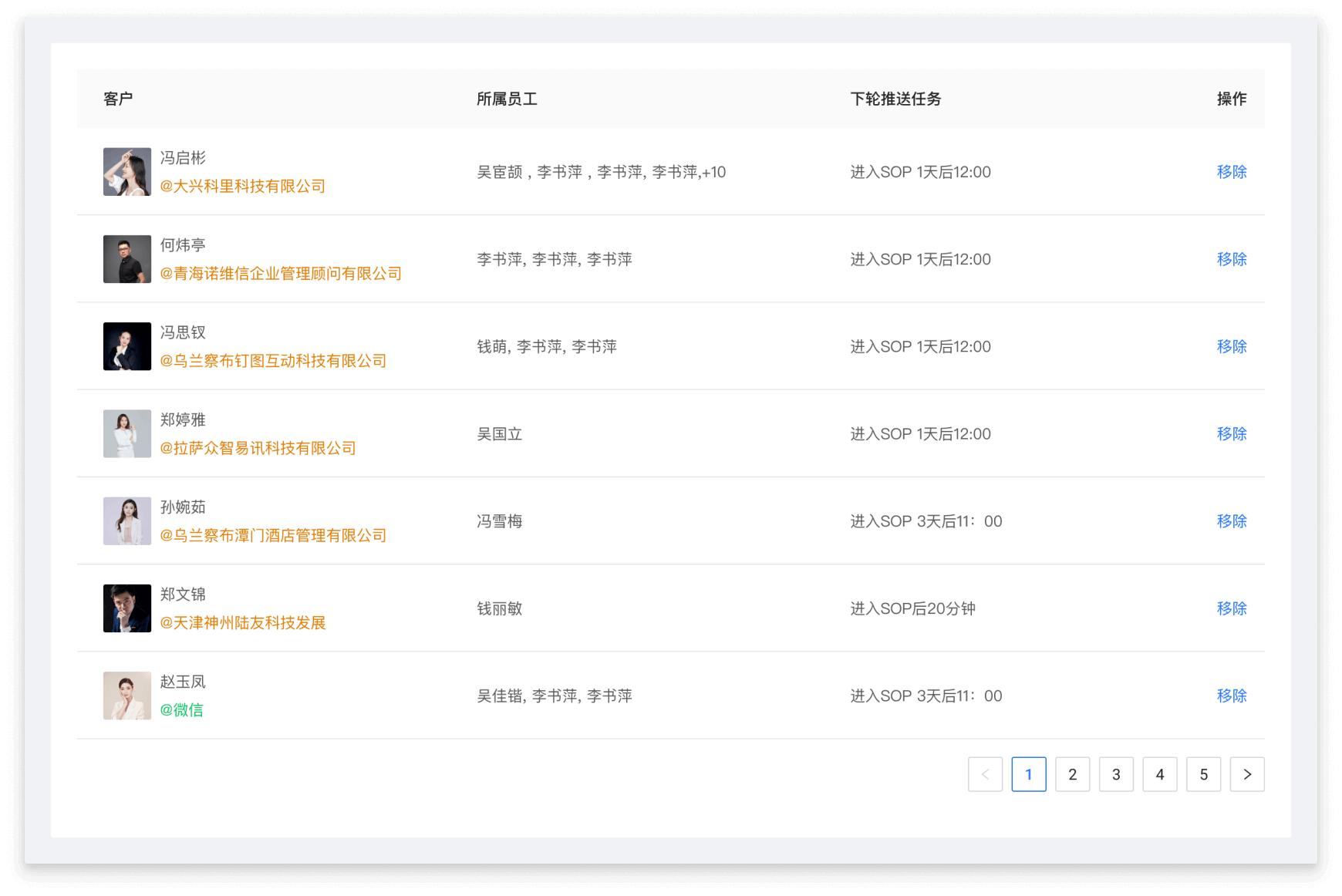The width and height of the screenshot is (1342, 896).
Task: Click 何炜亭's profile photo
Action: coord(127,258)
